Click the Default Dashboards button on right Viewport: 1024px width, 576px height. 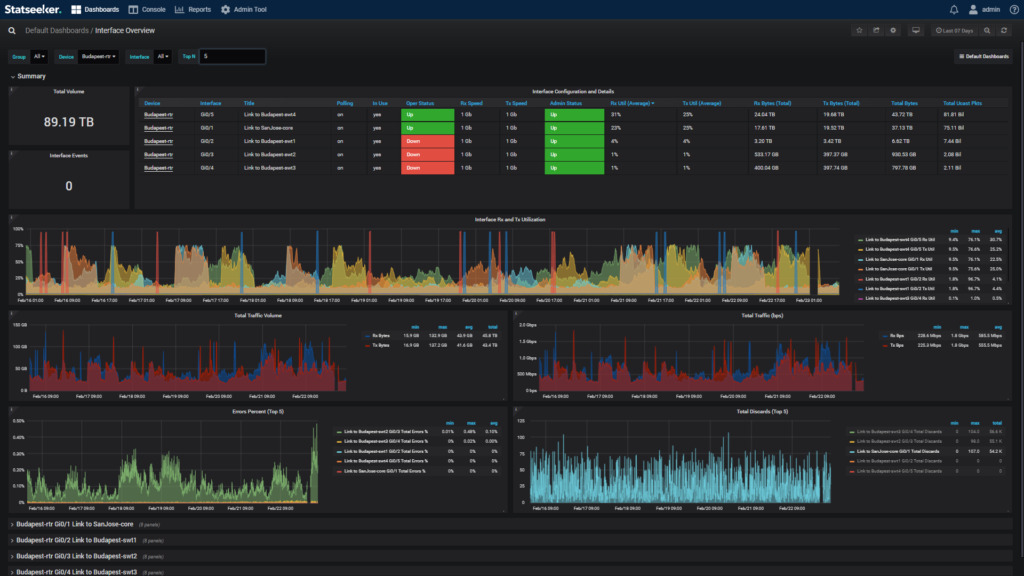click(984, 57)
